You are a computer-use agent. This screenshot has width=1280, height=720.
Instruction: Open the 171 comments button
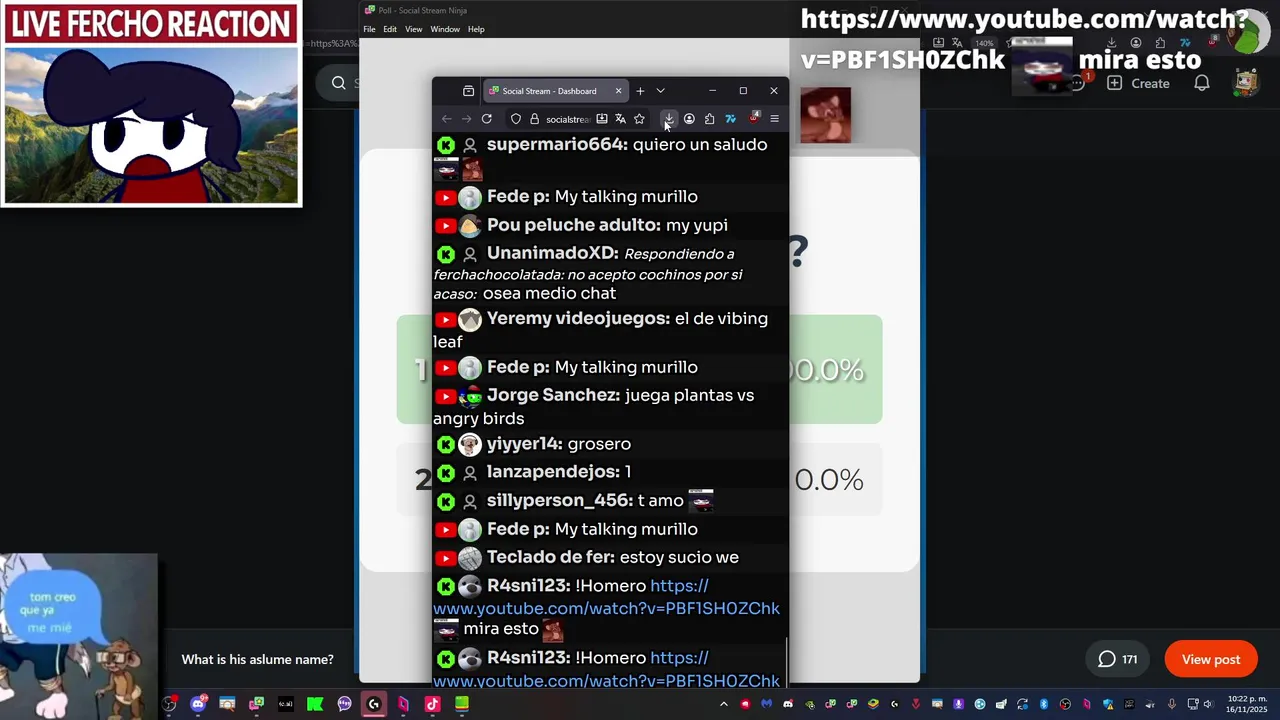(x=1117, y=659)
